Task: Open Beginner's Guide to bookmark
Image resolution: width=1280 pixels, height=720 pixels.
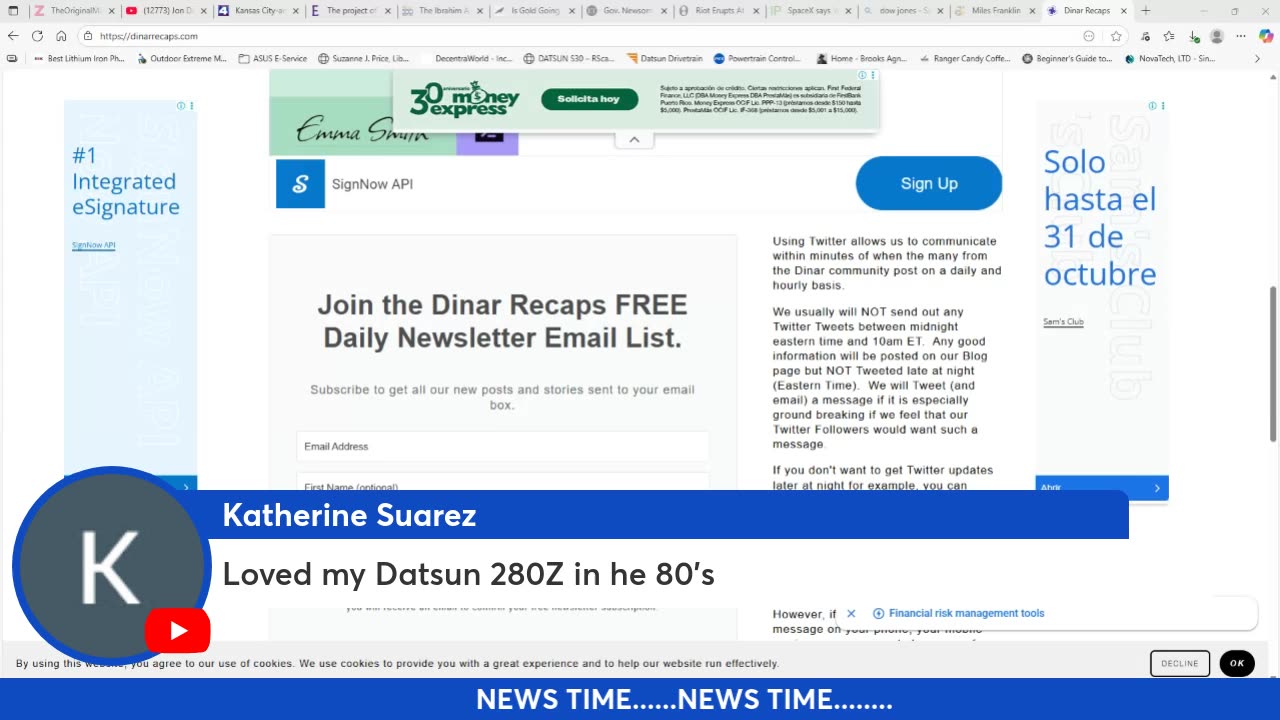Action: [1067, 59]
